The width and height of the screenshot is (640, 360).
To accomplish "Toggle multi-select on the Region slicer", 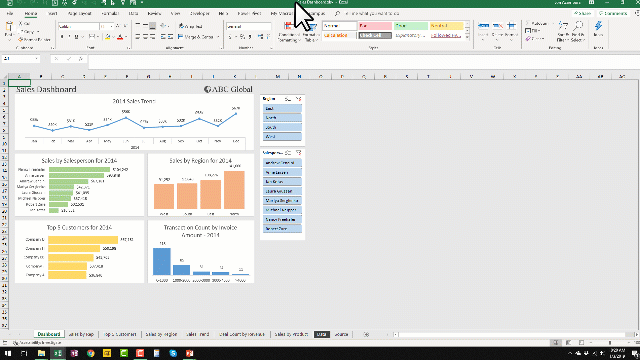I will [x=288, y=99].
